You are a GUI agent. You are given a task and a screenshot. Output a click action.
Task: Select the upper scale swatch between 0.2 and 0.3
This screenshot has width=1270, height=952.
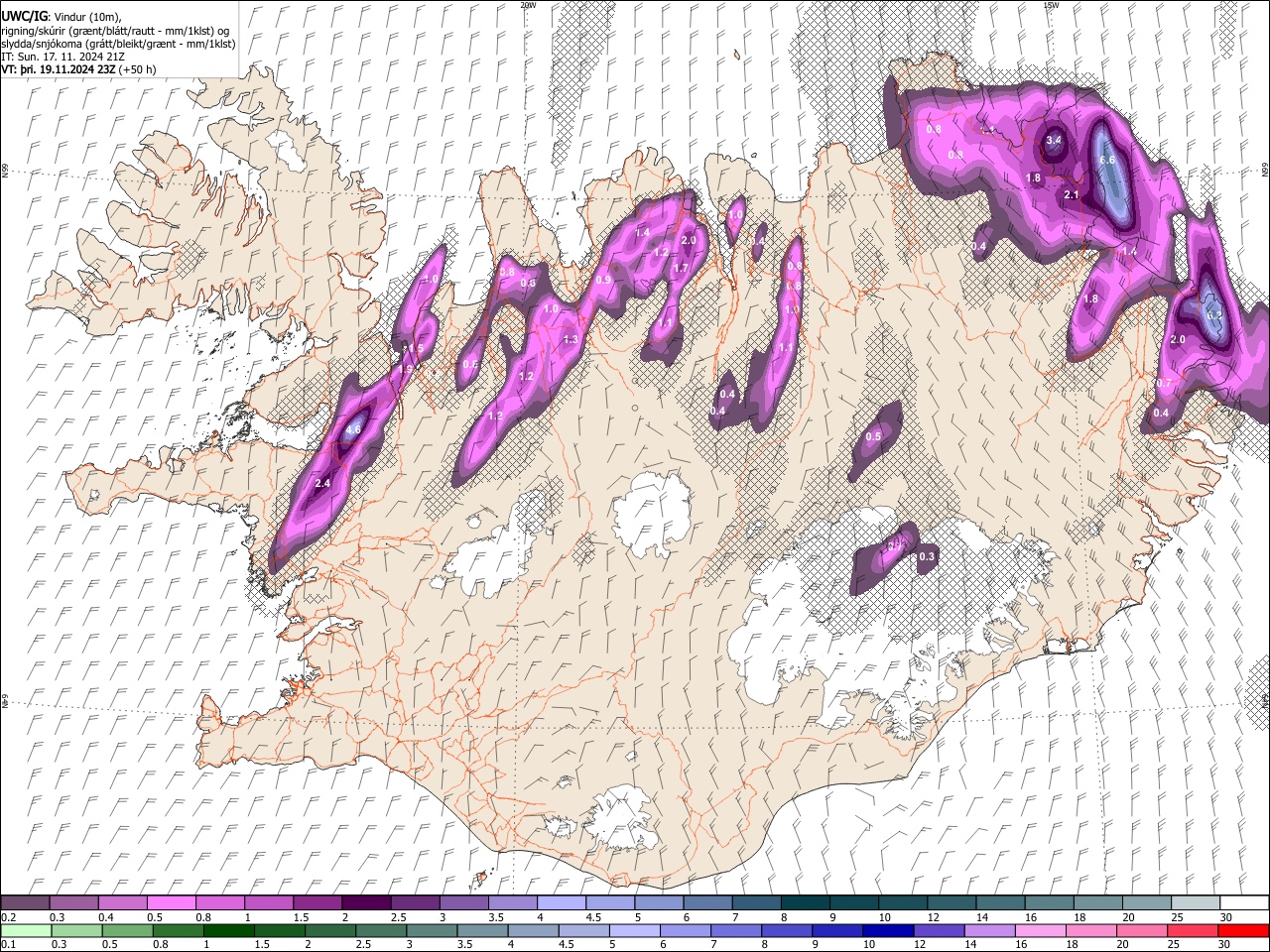click(25, 903)
